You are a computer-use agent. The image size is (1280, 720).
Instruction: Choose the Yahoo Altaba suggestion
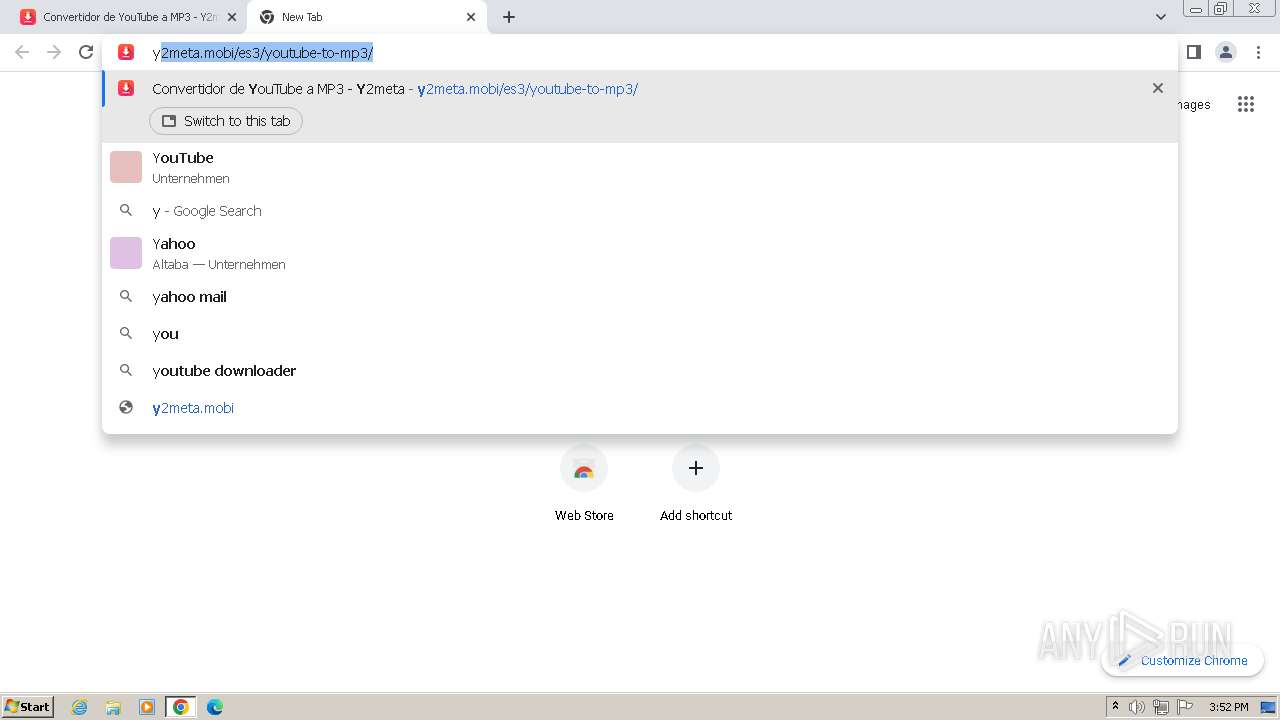640,253
